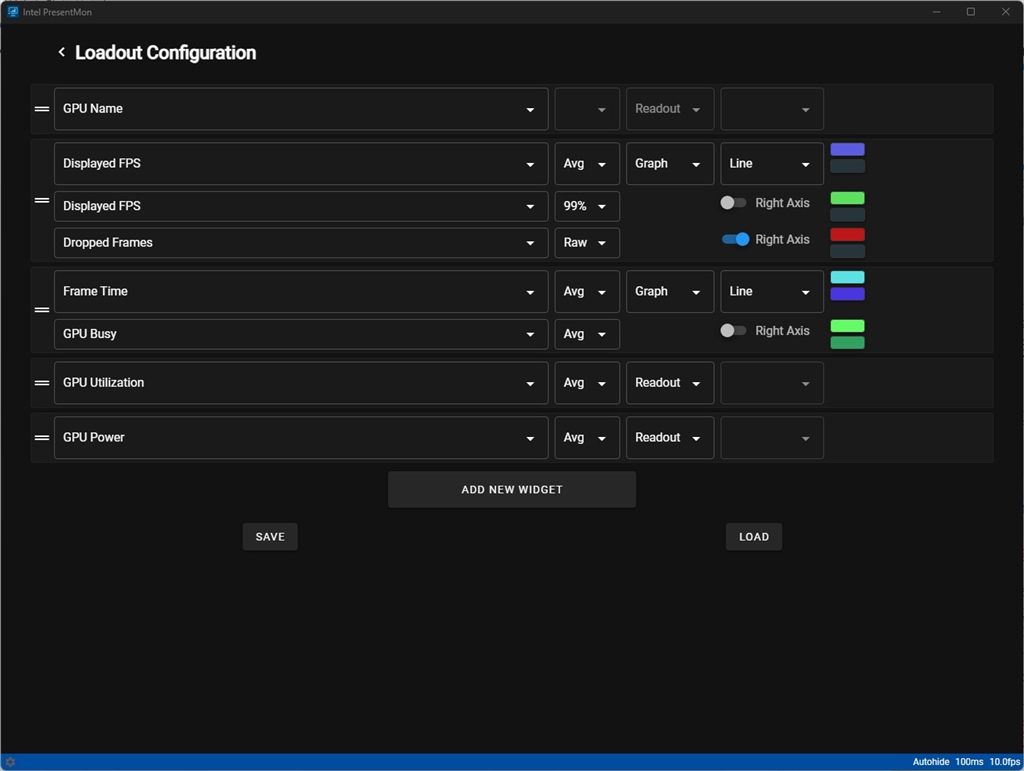Click drag handle for Displayed FPS graph widget
This screenshot has width=1024, height=771.
[42, 200]
